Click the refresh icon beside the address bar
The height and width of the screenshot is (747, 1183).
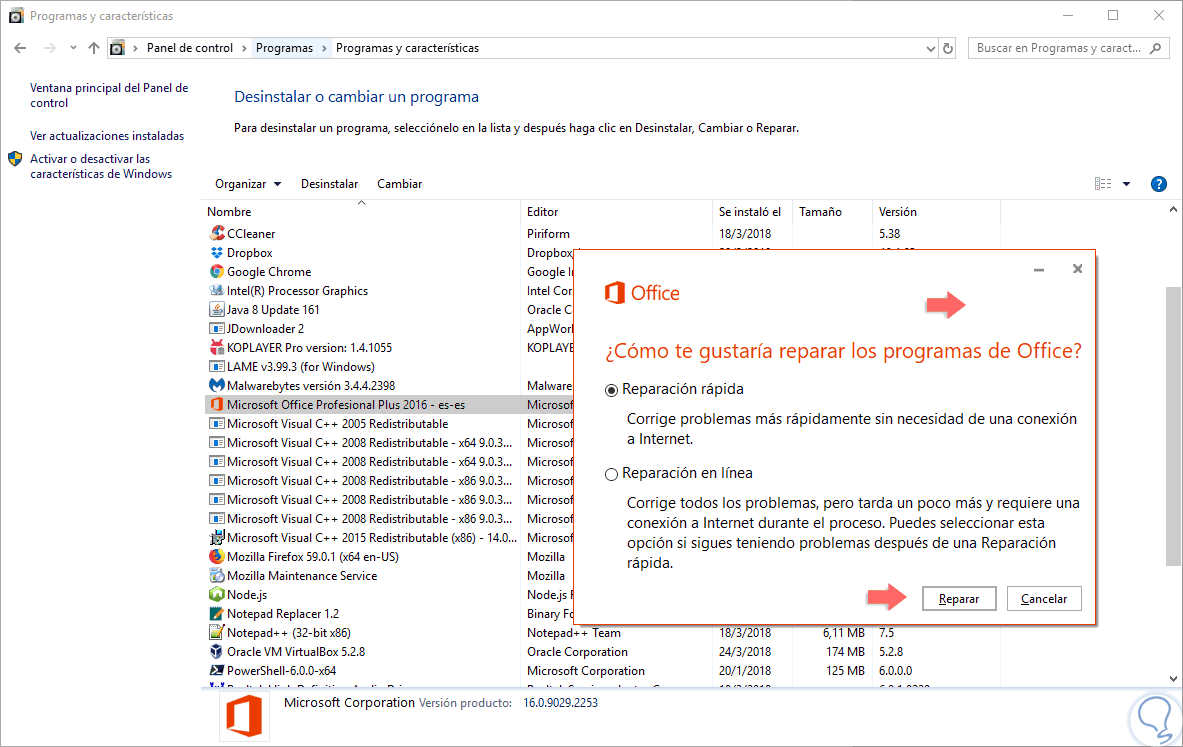tap(947, 47)
